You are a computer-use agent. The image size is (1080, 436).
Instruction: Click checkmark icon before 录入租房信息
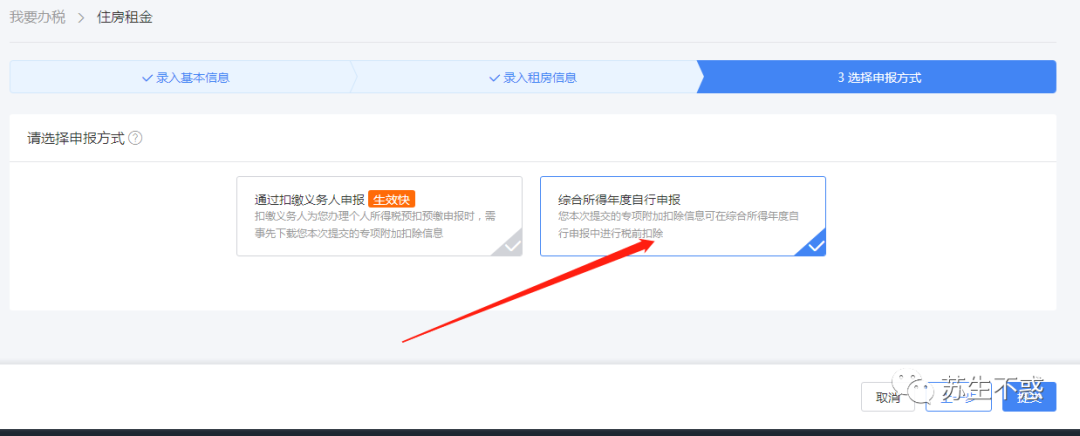(494, 78)
